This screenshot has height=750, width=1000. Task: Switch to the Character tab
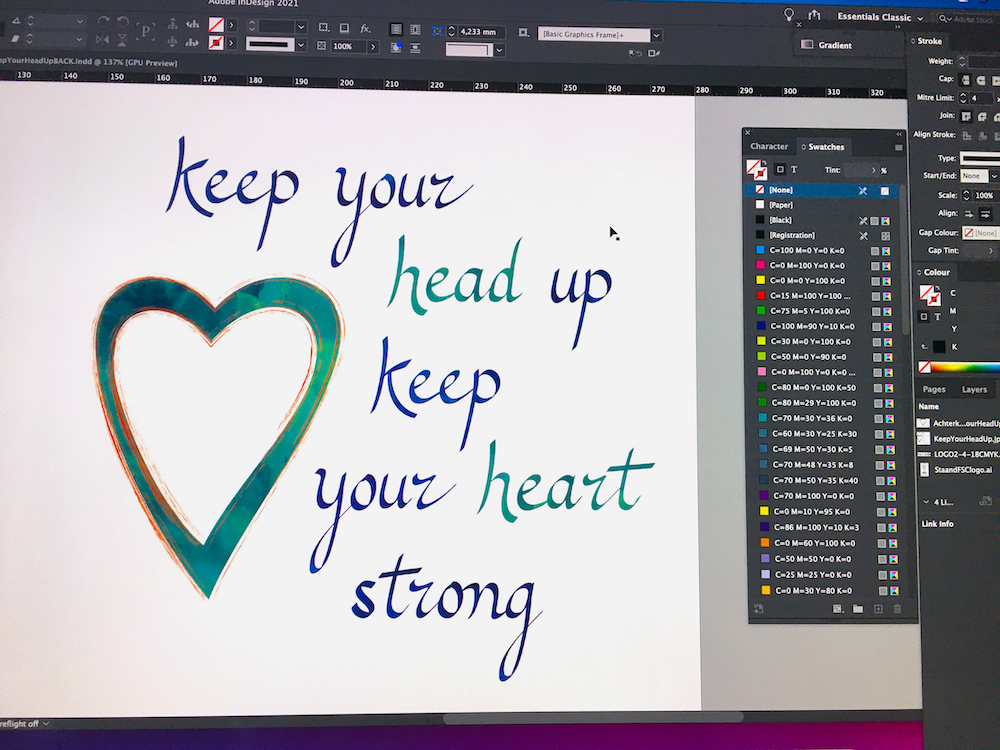tap(769, 146)
